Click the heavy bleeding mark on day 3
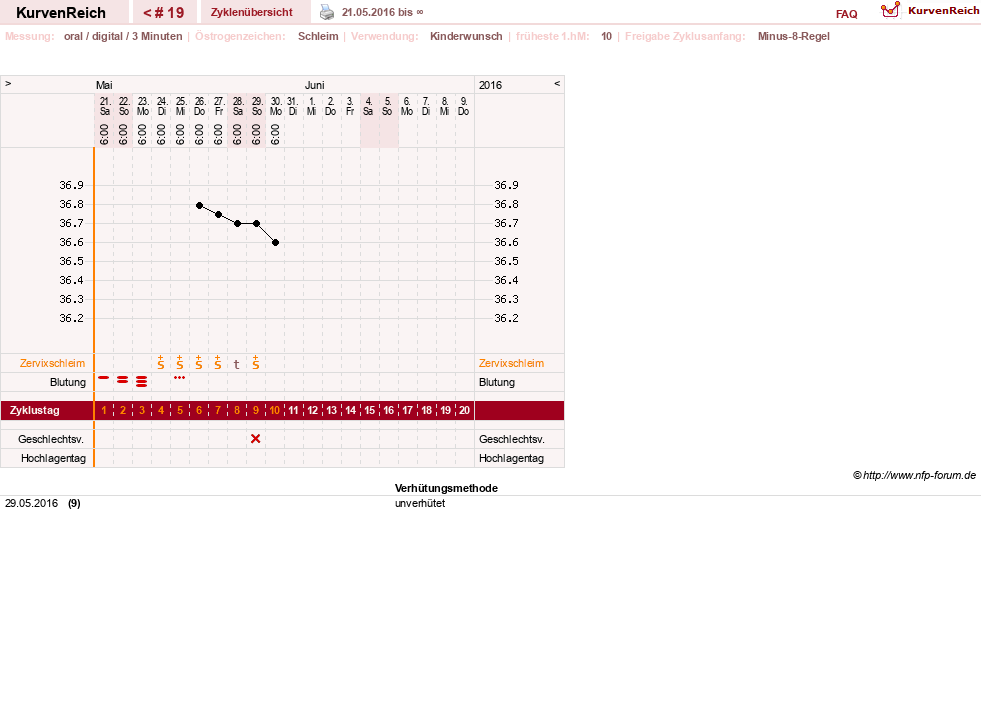The image size is (981, 707). [x=142, y=381]
